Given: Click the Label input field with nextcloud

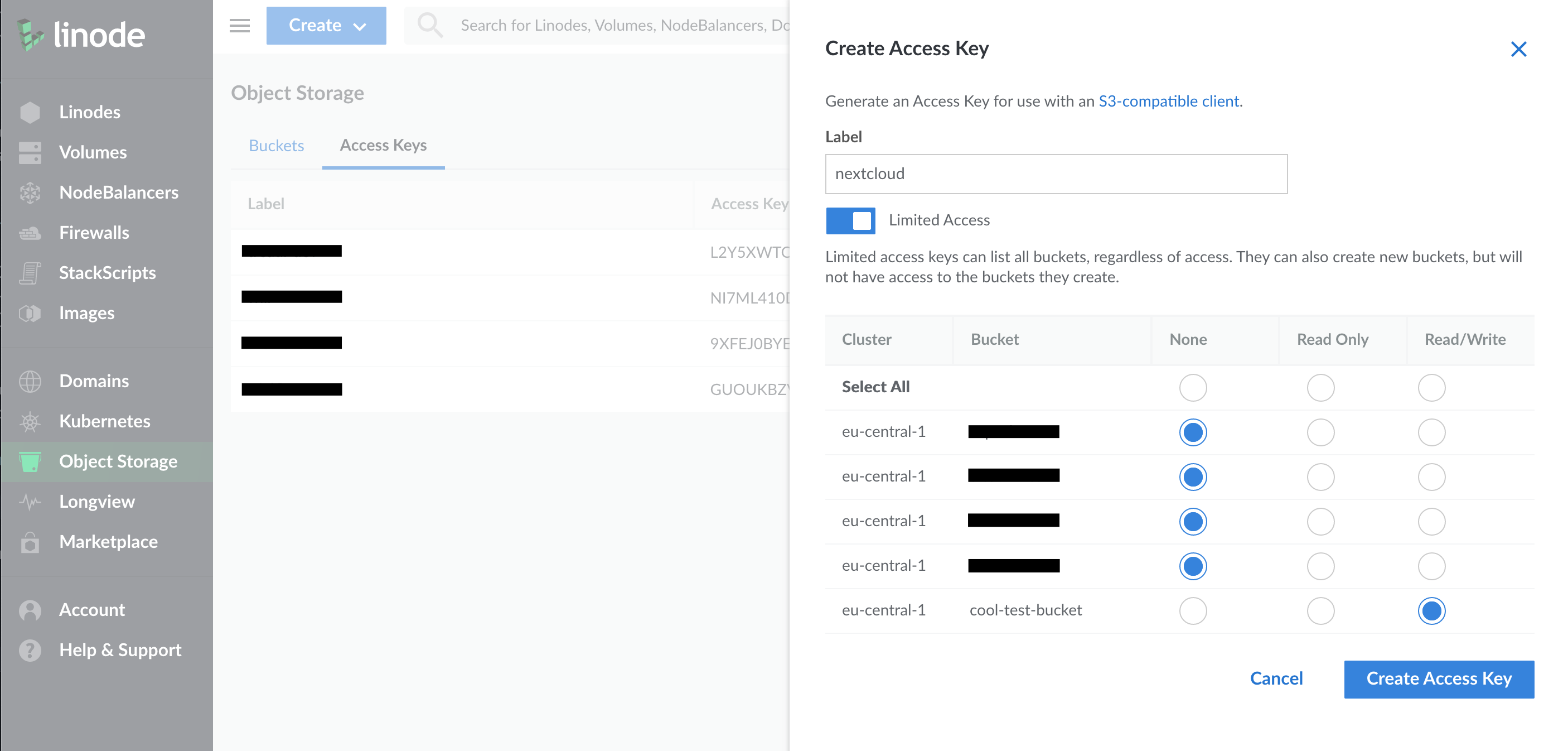Looking at the screenshot, I should click(1056, 174).
